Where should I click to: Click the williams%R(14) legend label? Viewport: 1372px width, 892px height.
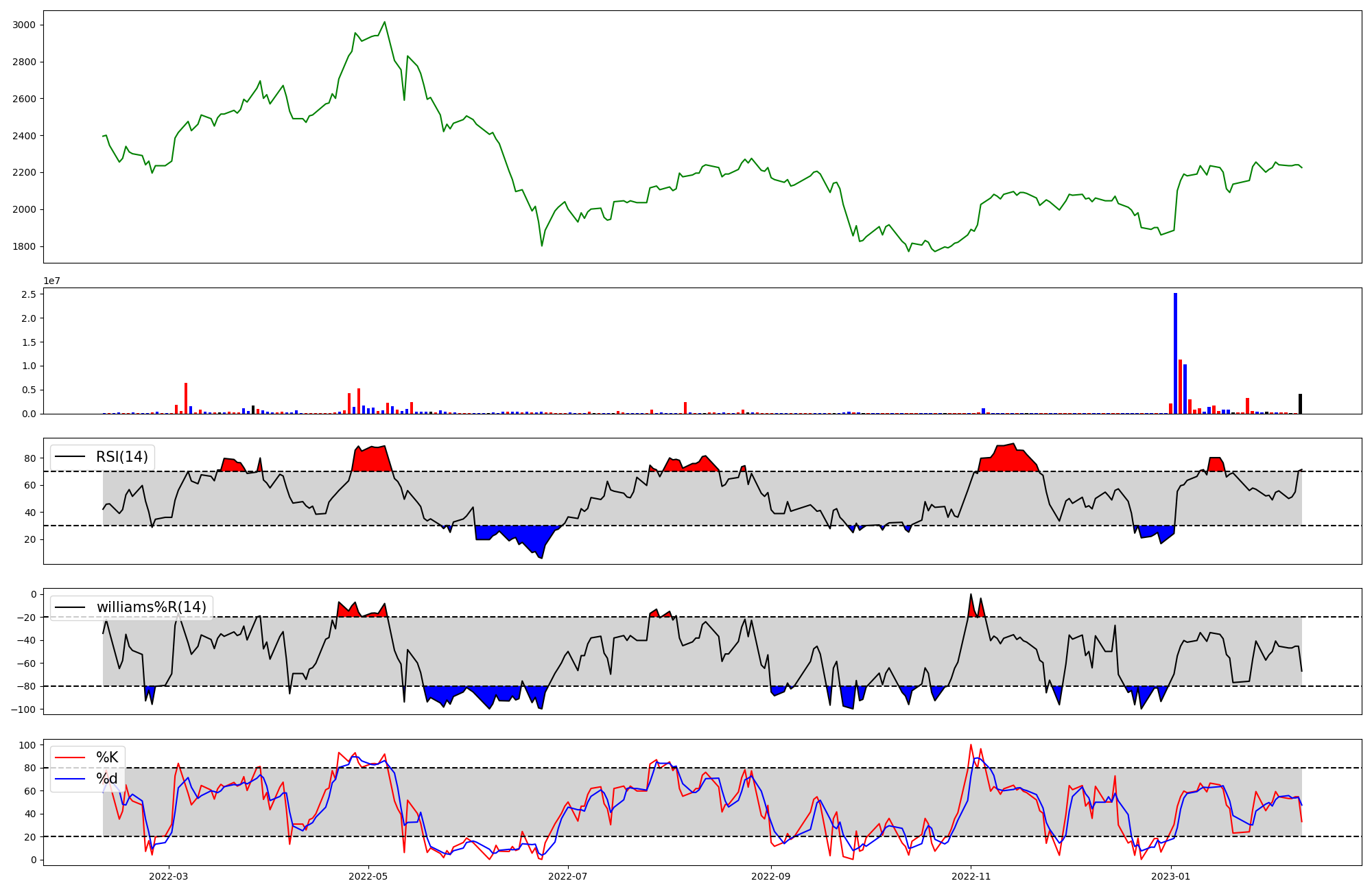(x=151, y=607)
